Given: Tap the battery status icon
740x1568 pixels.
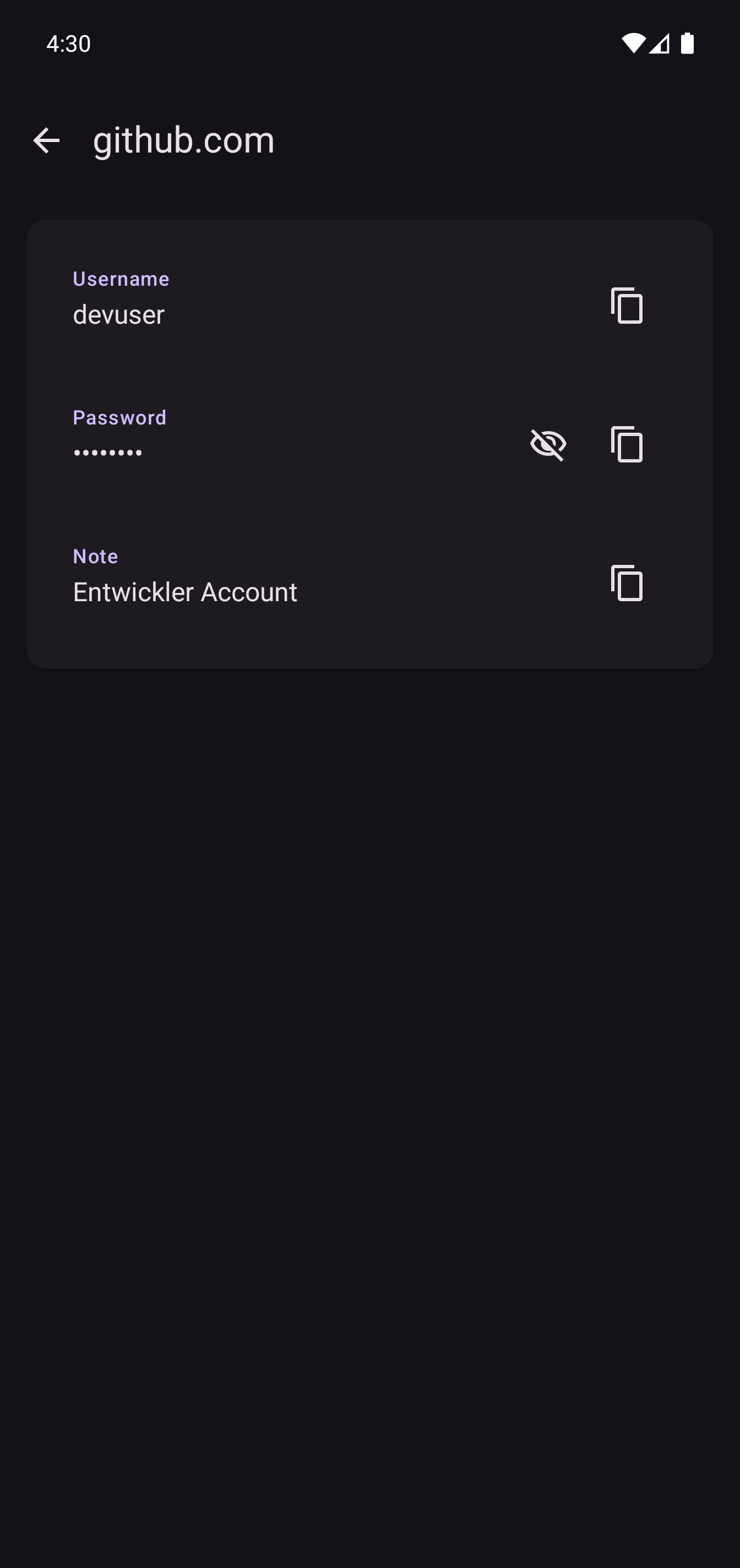Looking at the screenshot, I should coord(688,43).
